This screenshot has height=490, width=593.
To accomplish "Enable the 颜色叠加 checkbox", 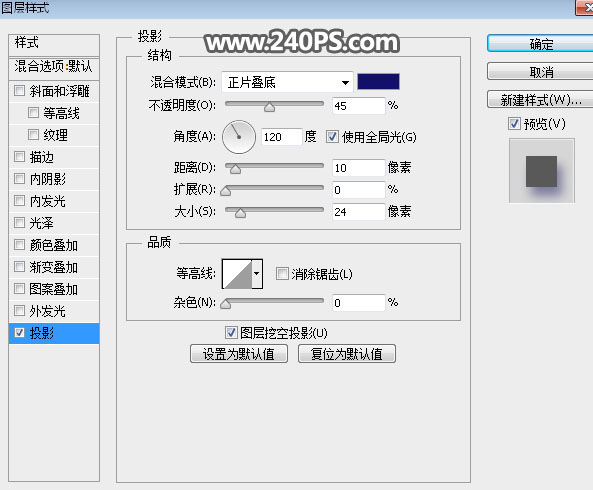I will (19, 245).
